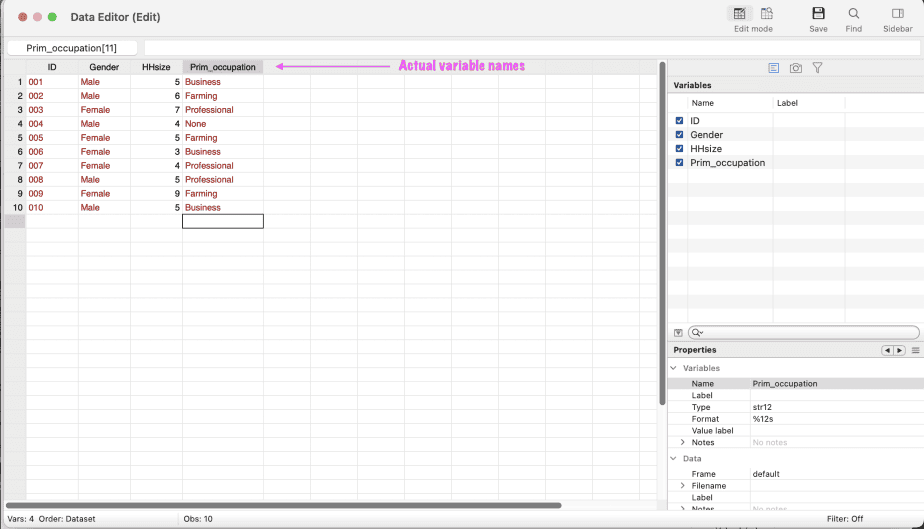Open the snapshots camera icon

tap(796, 68)
